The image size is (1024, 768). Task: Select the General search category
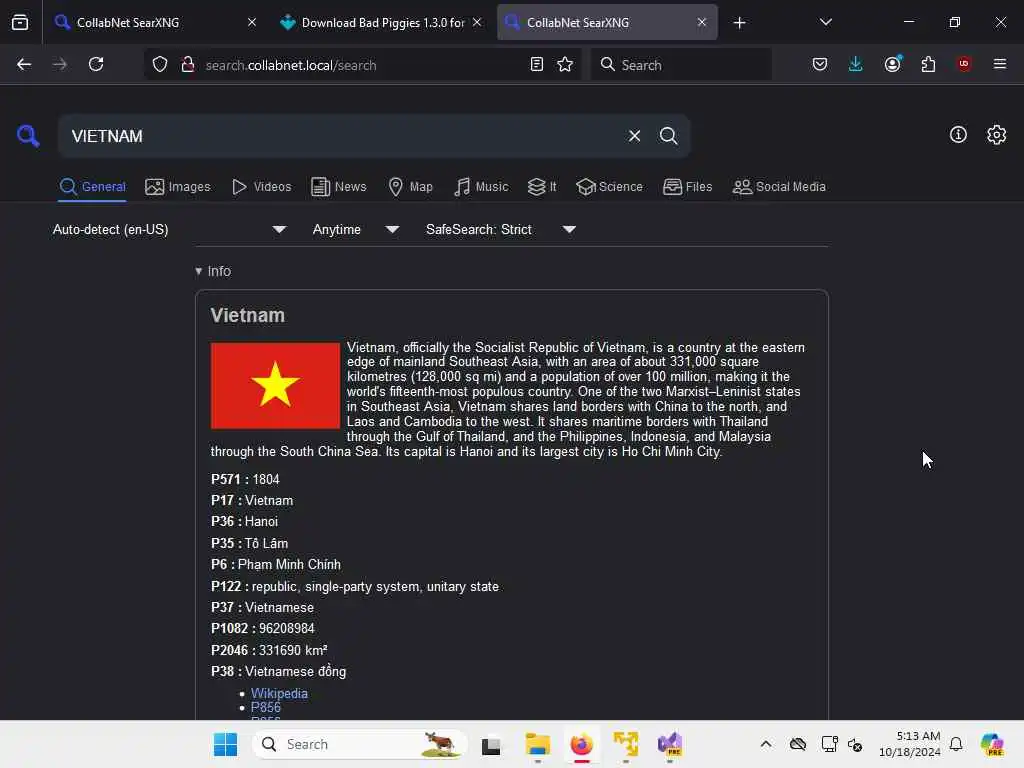pos(92,187)
